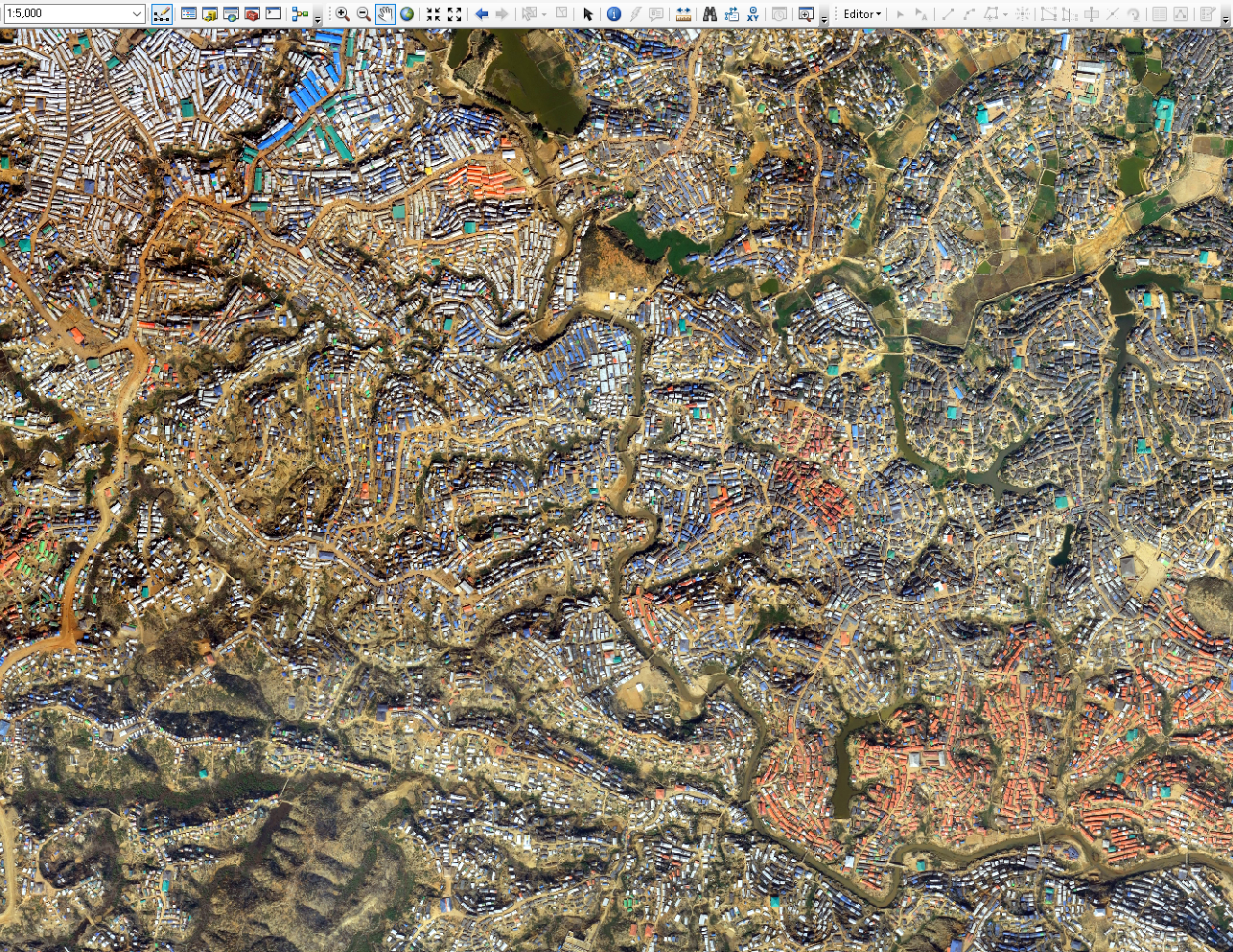Activate the Identify tool
Image resolution: width=1233 pixels, height=952 pixels.
coord(614,14)
